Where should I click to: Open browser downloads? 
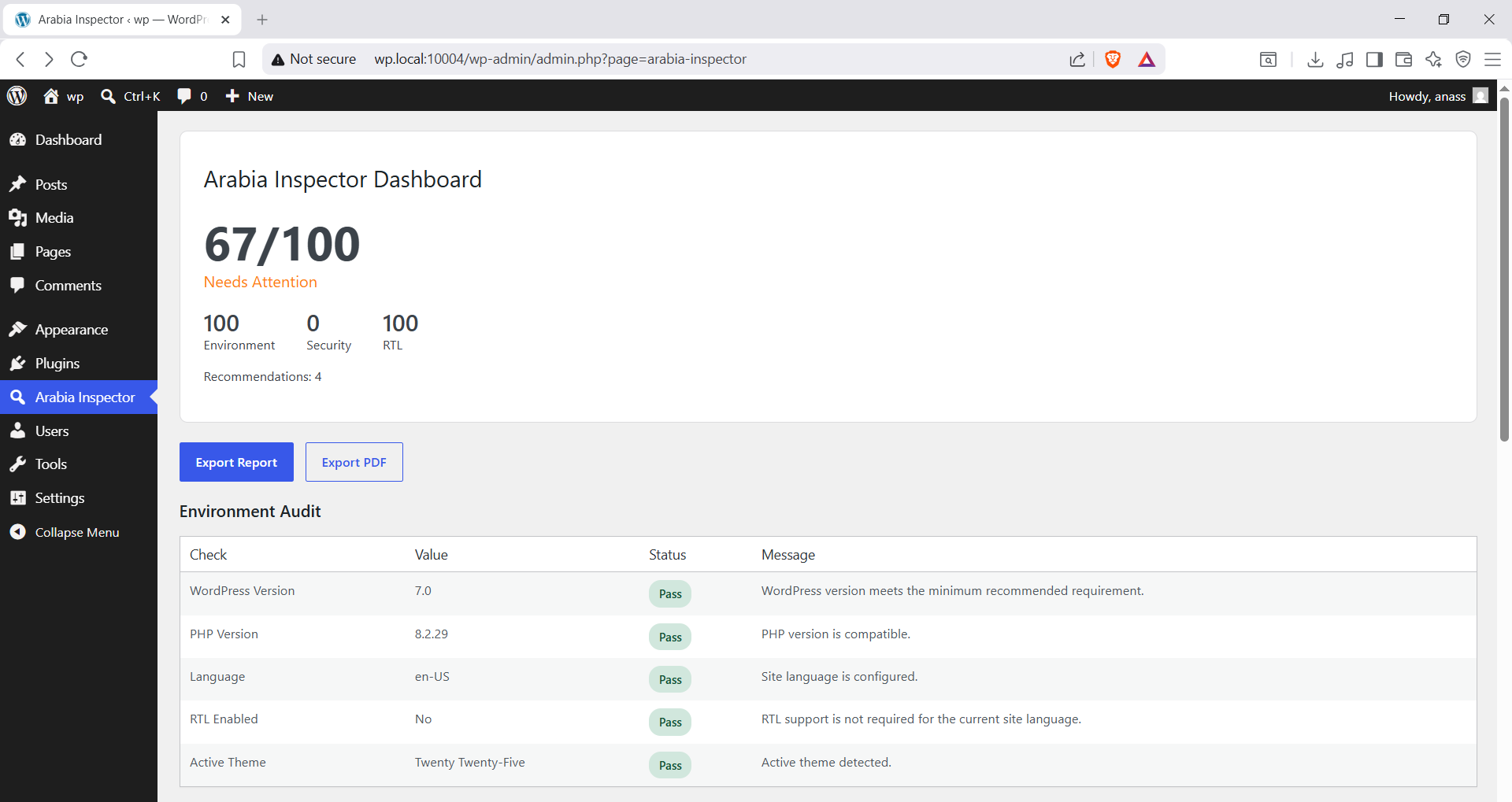[x=1315, y=59]
